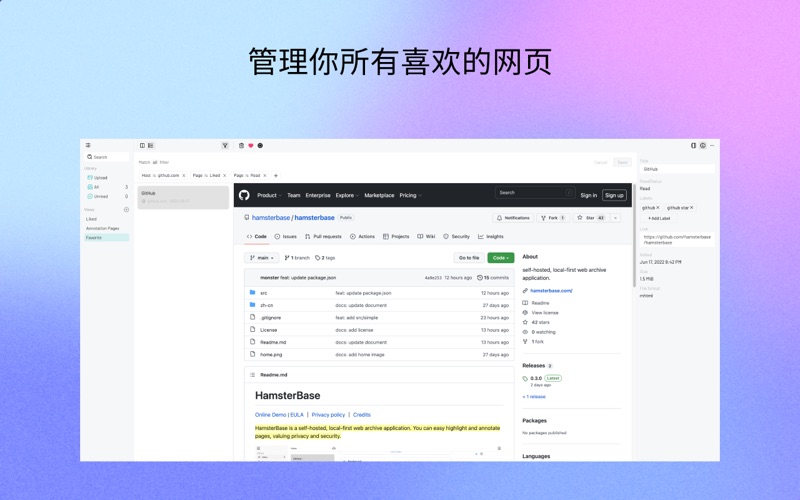Viewport: 800px width, 500px height.
Task: Switch to the Projects tab
Action: [x=396, y=236]
